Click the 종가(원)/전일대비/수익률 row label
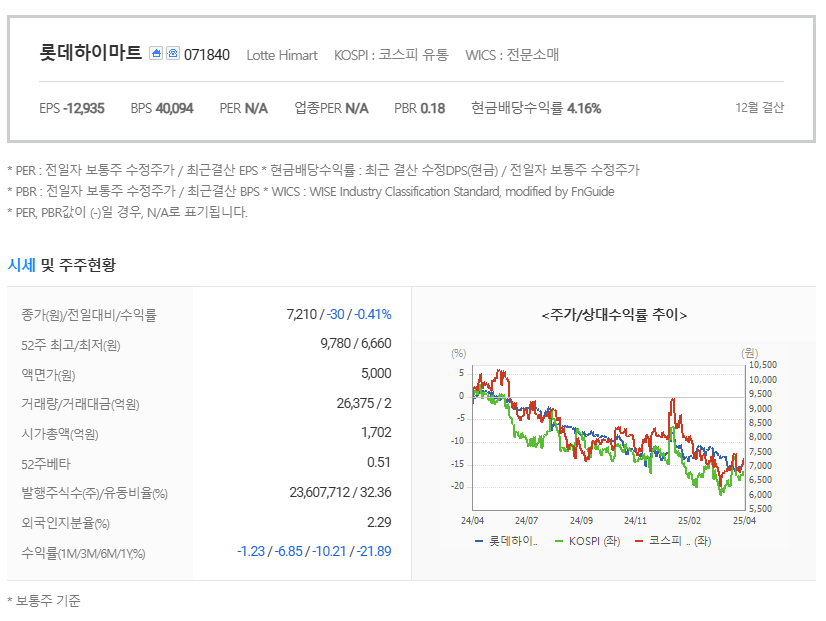This screenshot has width=826, height=621. coord(89,315)
